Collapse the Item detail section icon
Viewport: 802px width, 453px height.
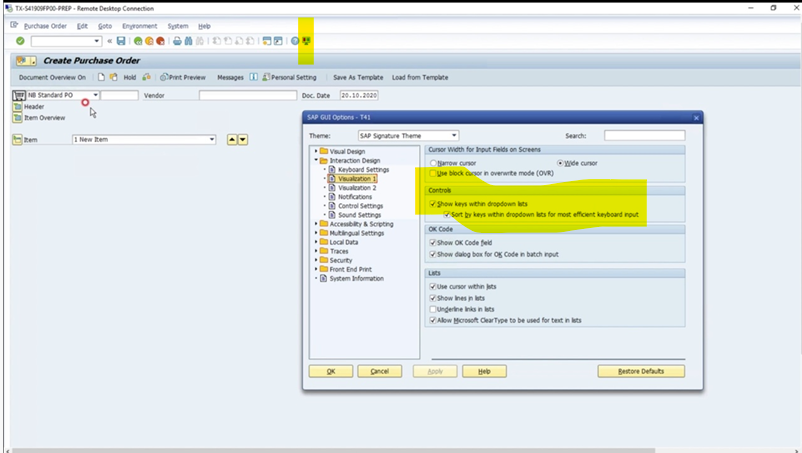pyautogui.click(x=17, y=140)
